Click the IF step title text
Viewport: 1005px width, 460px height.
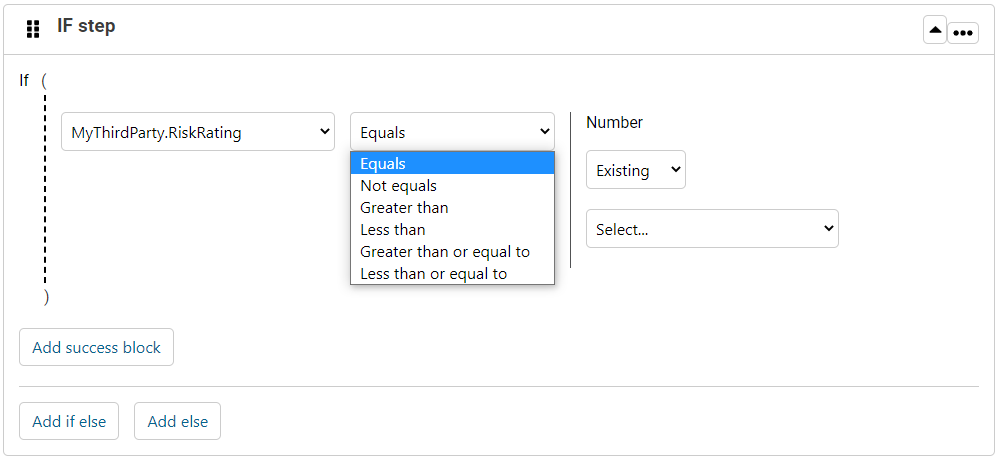86,26
